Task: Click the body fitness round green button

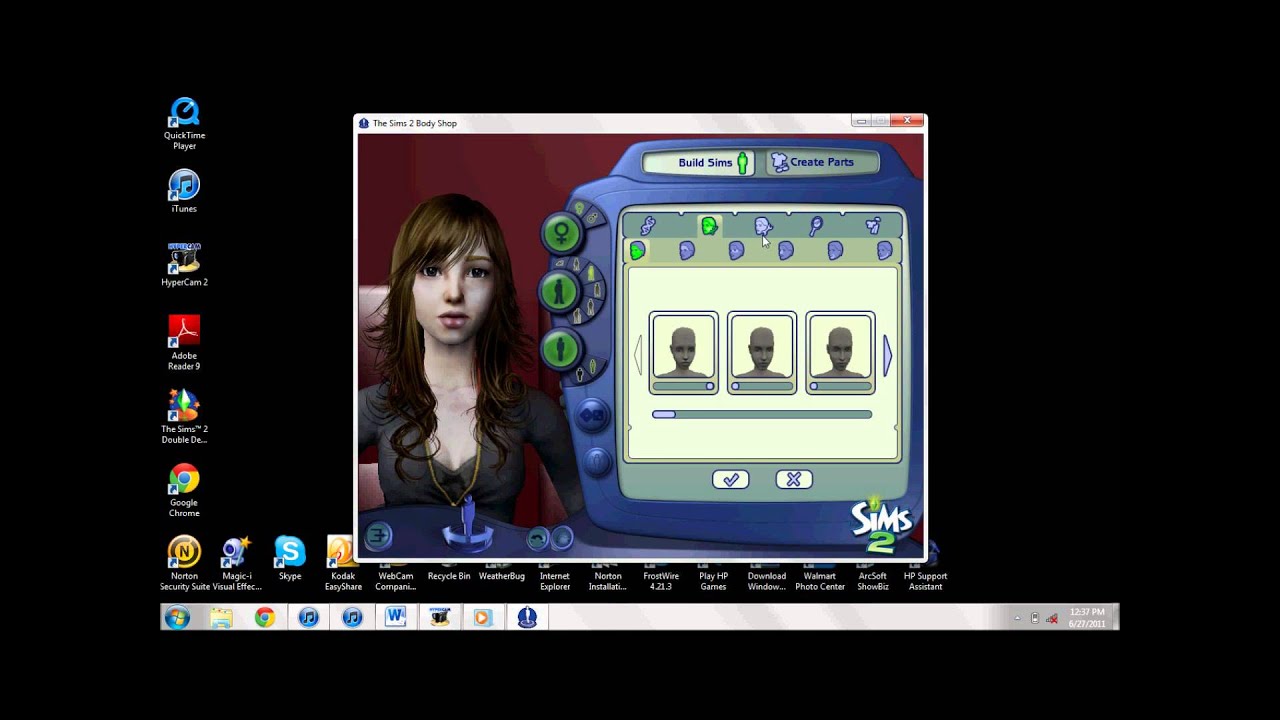Action: tap(560, 349)
